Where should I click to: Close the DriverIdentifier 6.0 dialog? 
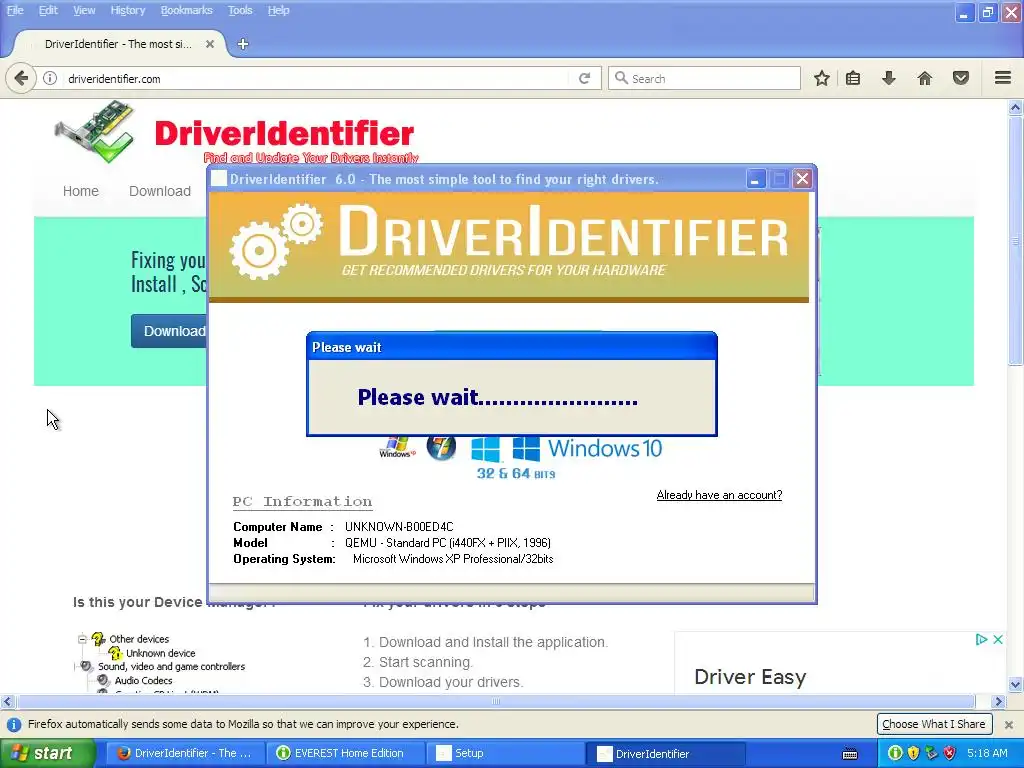click(803, 179)
